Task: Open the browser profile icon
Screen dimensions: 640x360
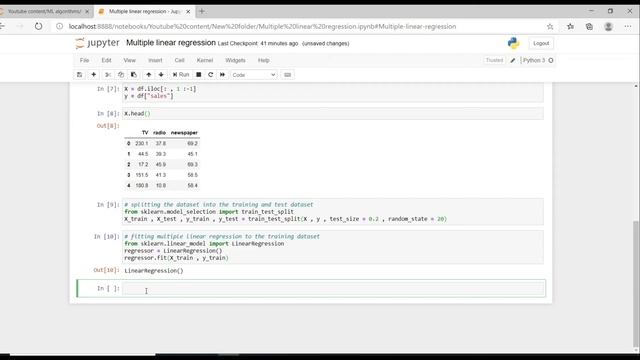Action: (x=609, y=27)
